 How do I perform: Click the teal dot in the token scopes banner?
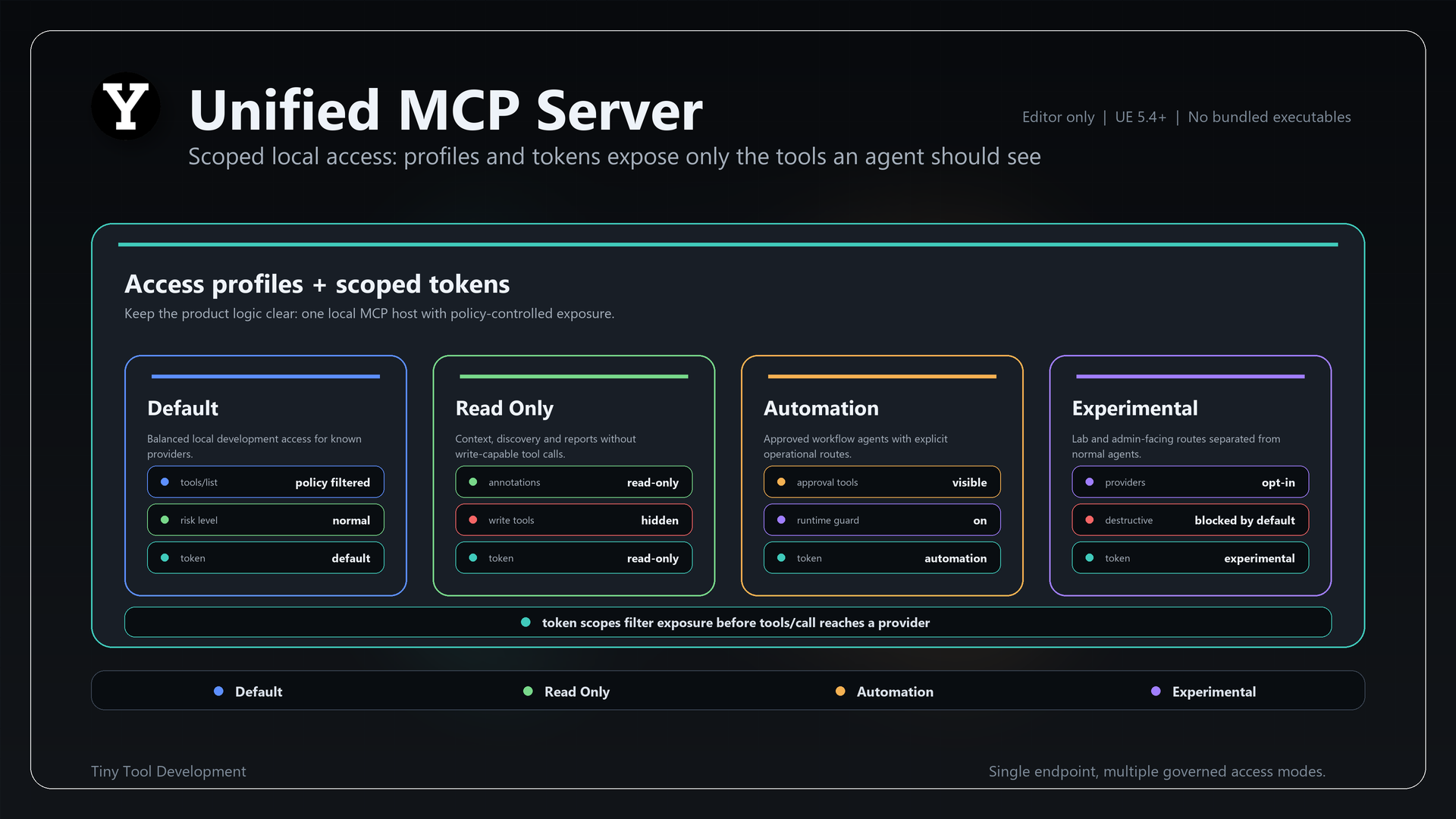[526, 623]
